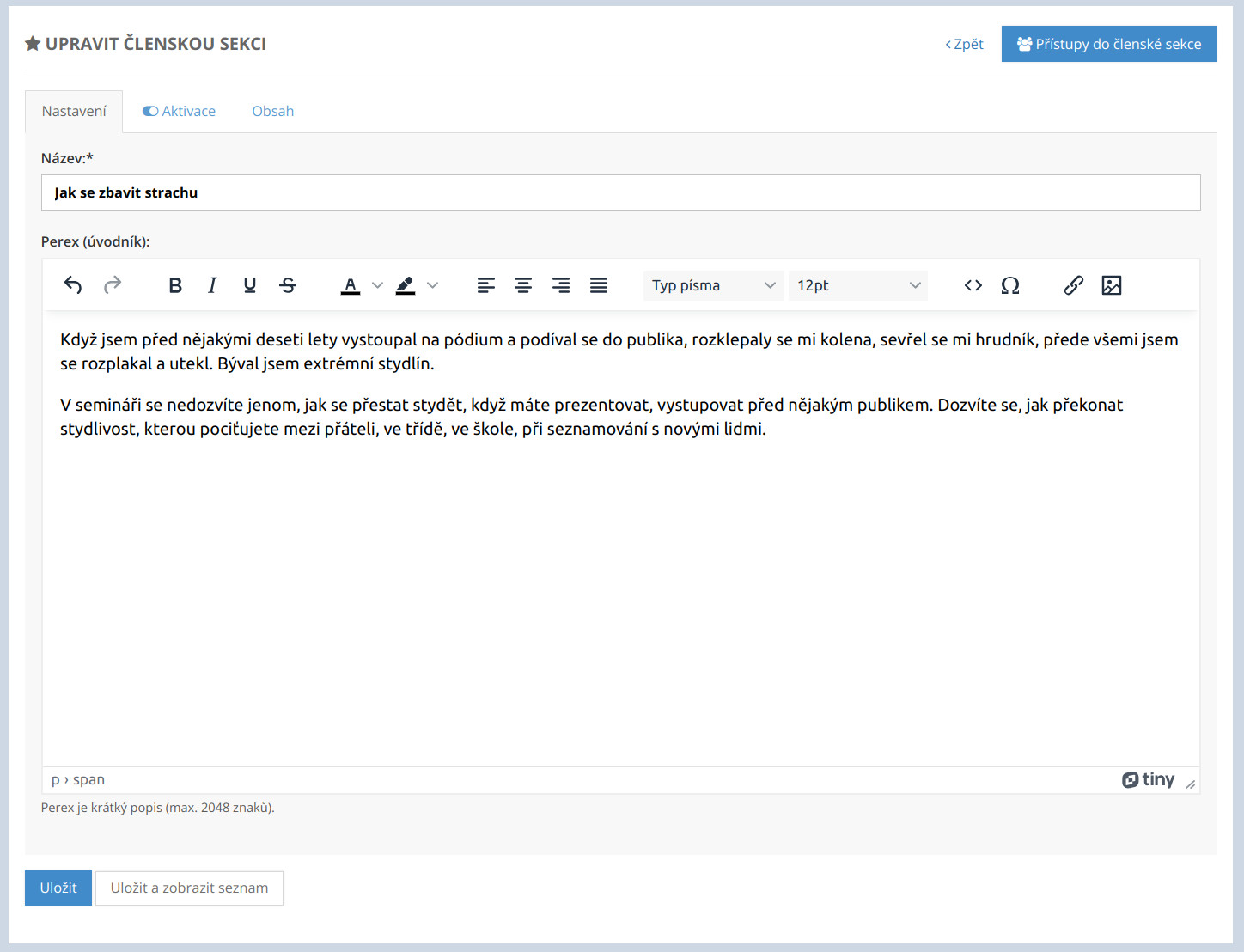The height and width of the screenshot is (952, 1244).
Task: Apply strikethrough formatting
Action: tap(288, 285)
